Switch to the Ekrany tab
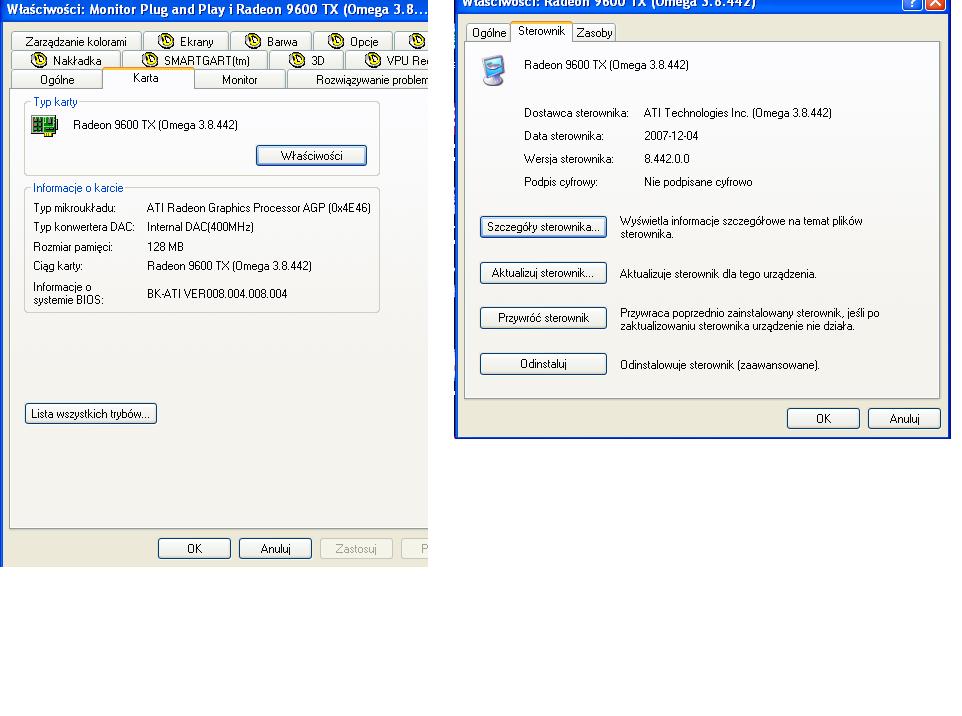The width and height of the screenshot is (962, 716). (186, 42)
